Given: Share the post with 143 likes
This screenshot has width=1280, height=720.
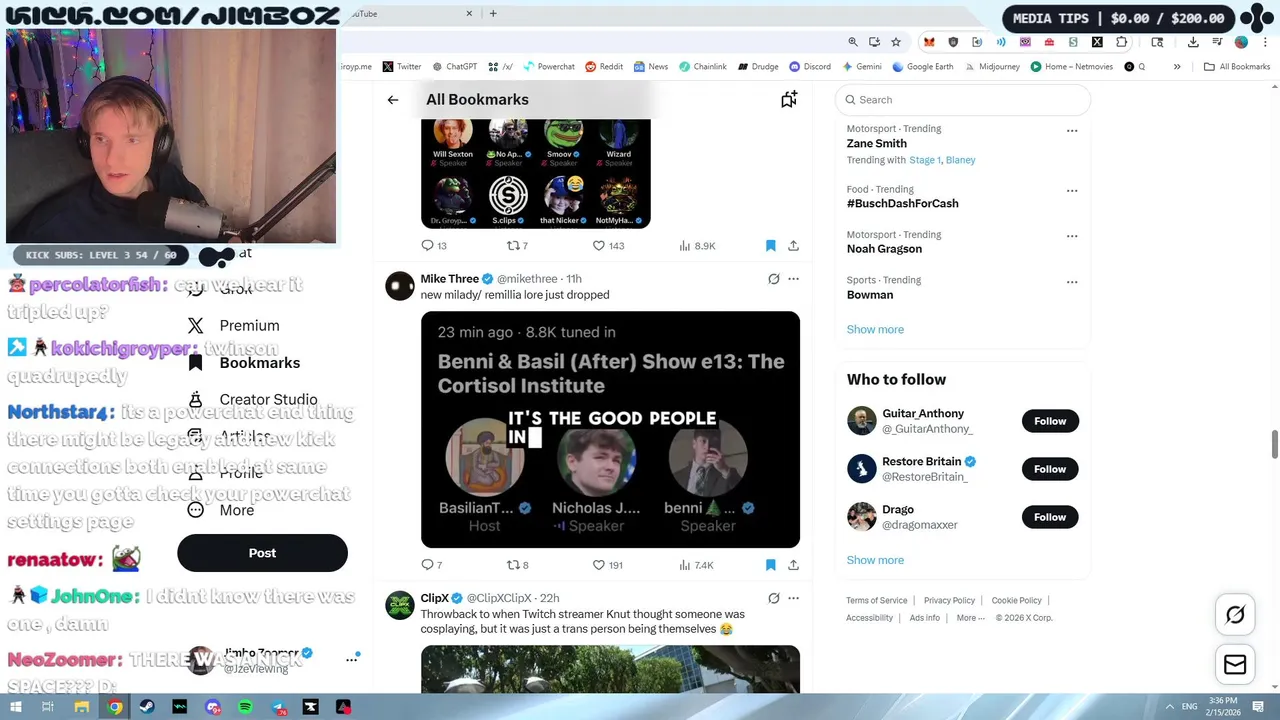Looking at the screenshot, I should (793, 246).
